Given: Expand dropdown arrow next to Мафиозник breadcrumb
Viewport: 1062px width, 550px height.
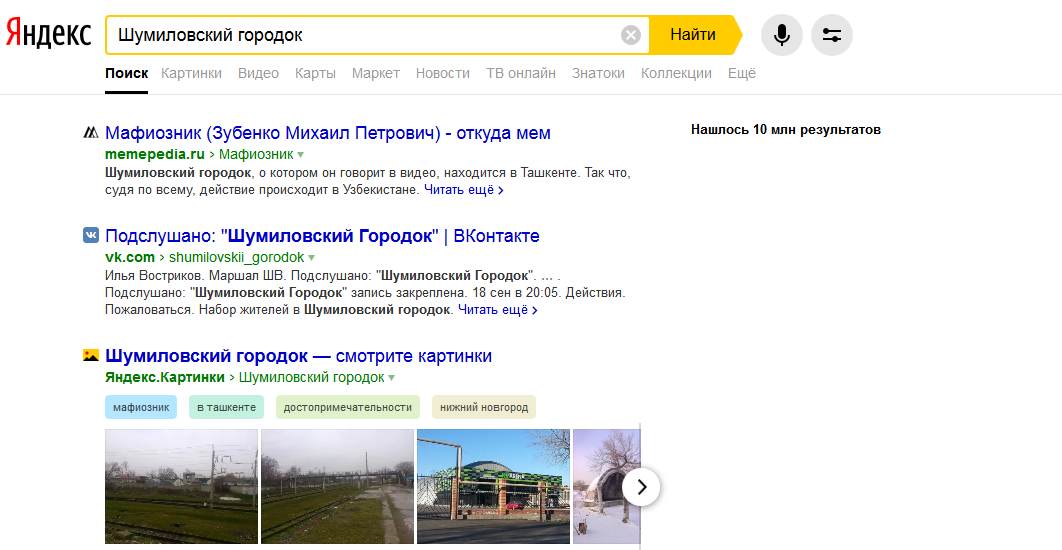Looking at the screenshot, I should point(301,154).
